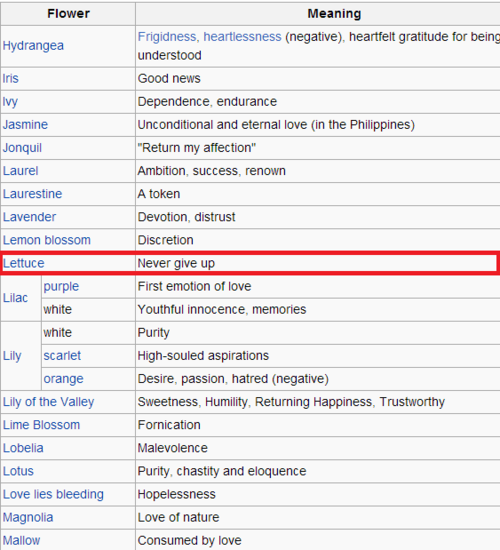This screenshot has width=500, height=550.
Task: Click the Lemon blossom link
Action: (47, 240)
